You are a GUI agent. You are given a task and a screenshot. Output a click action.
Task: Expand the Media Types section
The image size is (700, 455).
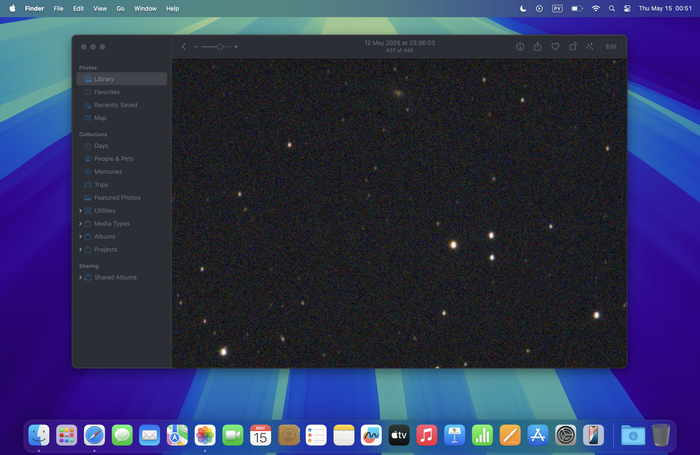(x=80, y=224)
